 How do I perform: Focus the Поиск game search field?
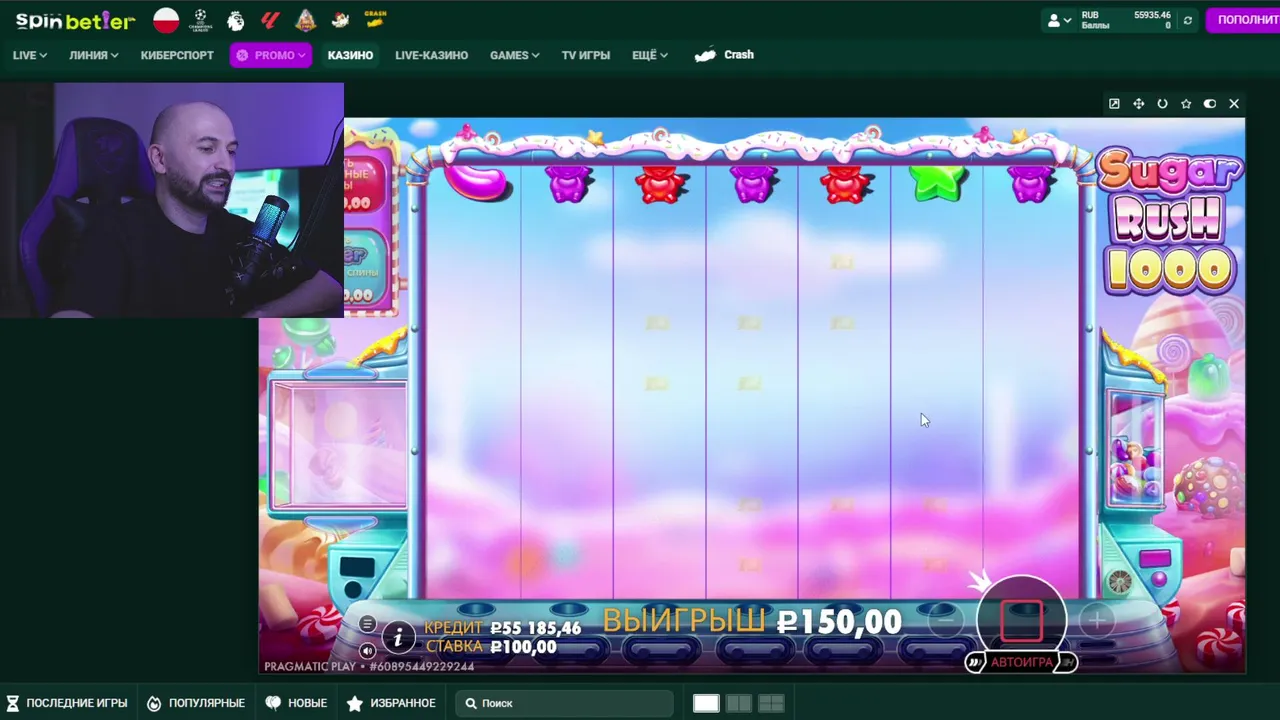tap(565, 703)
